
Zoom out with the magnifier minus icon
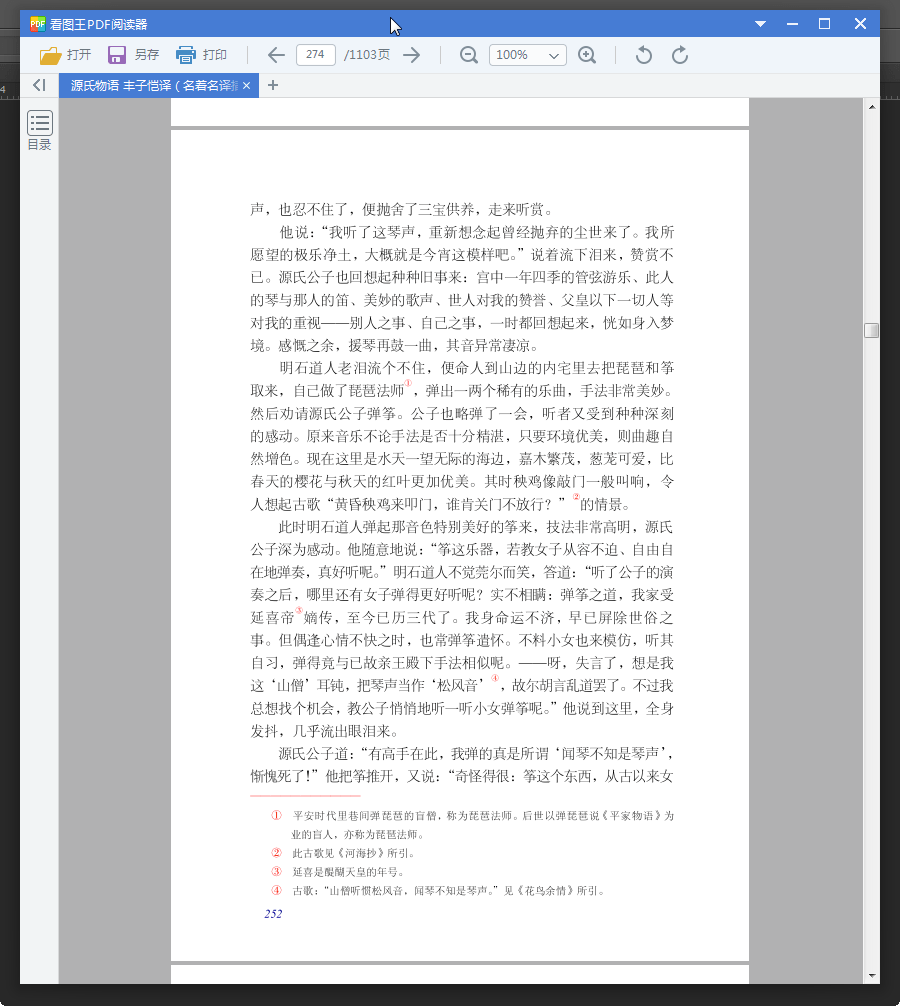468,55
